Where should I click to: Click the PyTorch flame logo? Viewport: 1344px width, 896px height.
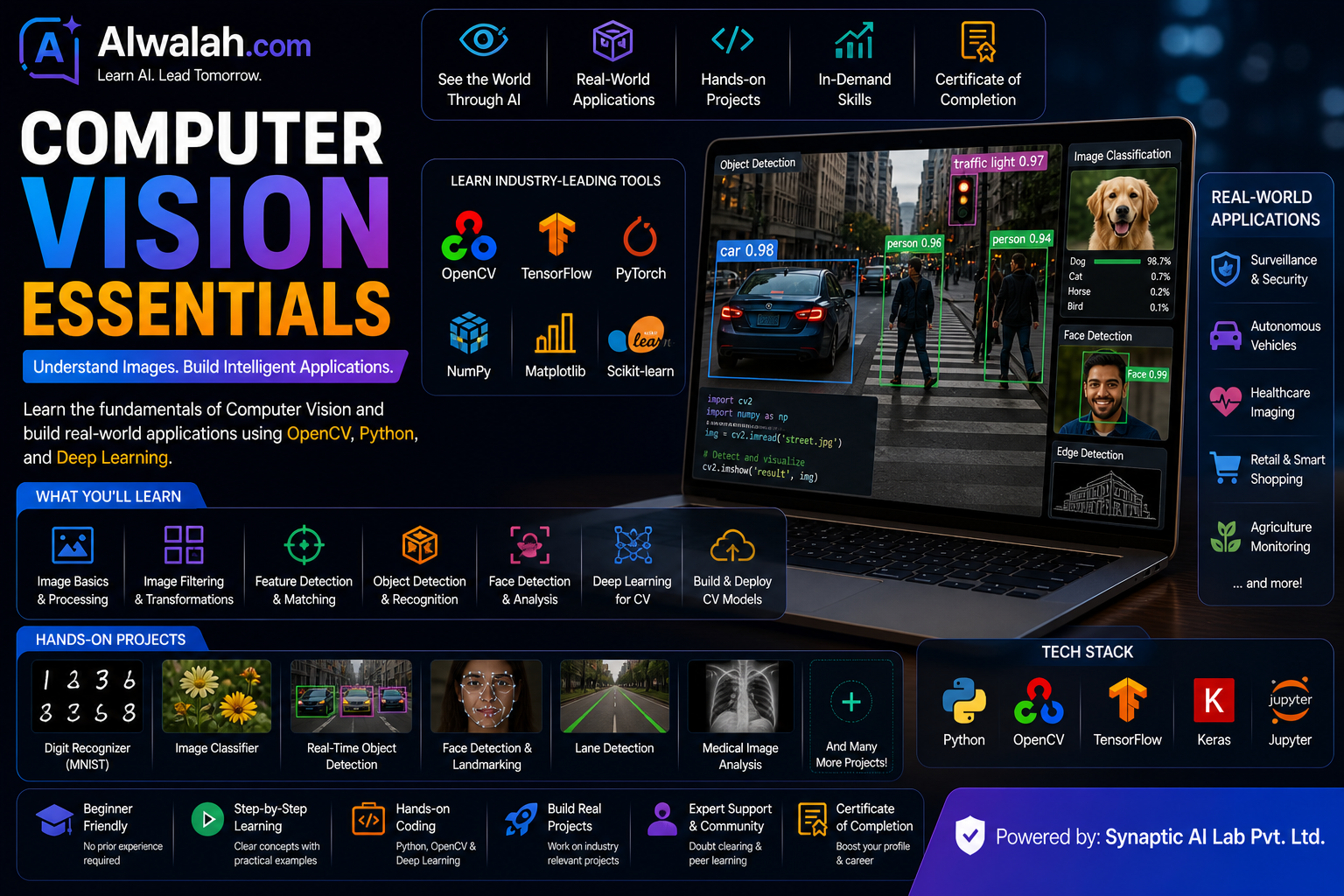coord(640,236)
